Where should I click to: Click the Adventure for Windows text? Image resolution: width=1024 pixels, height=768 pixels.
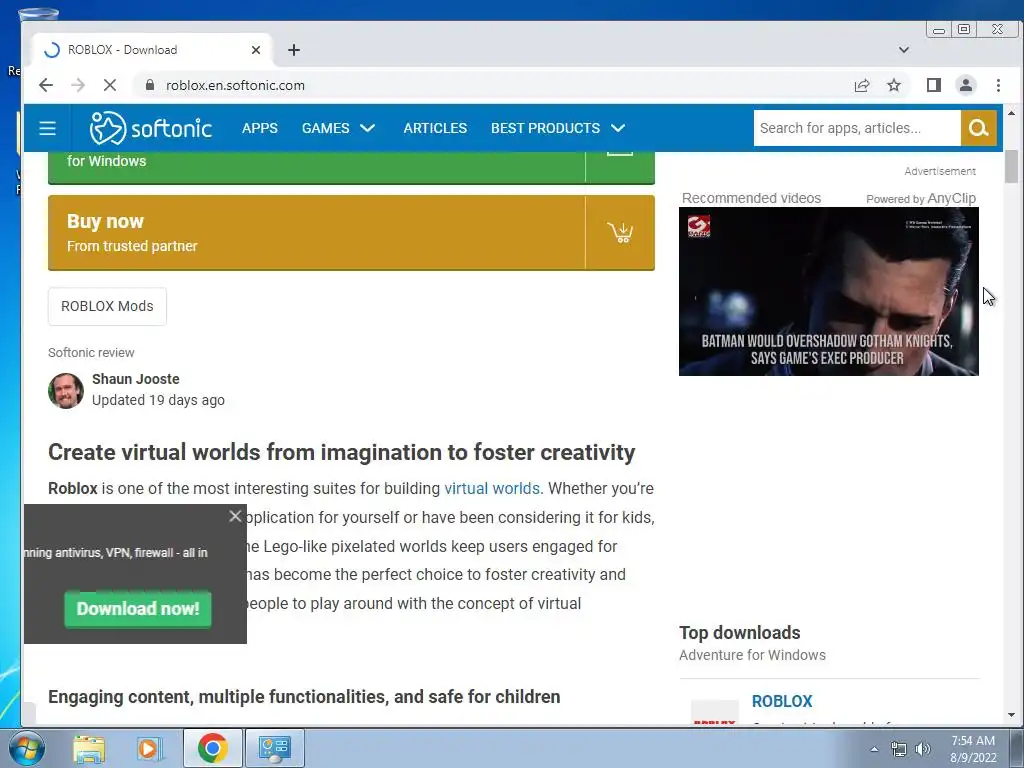752,655
